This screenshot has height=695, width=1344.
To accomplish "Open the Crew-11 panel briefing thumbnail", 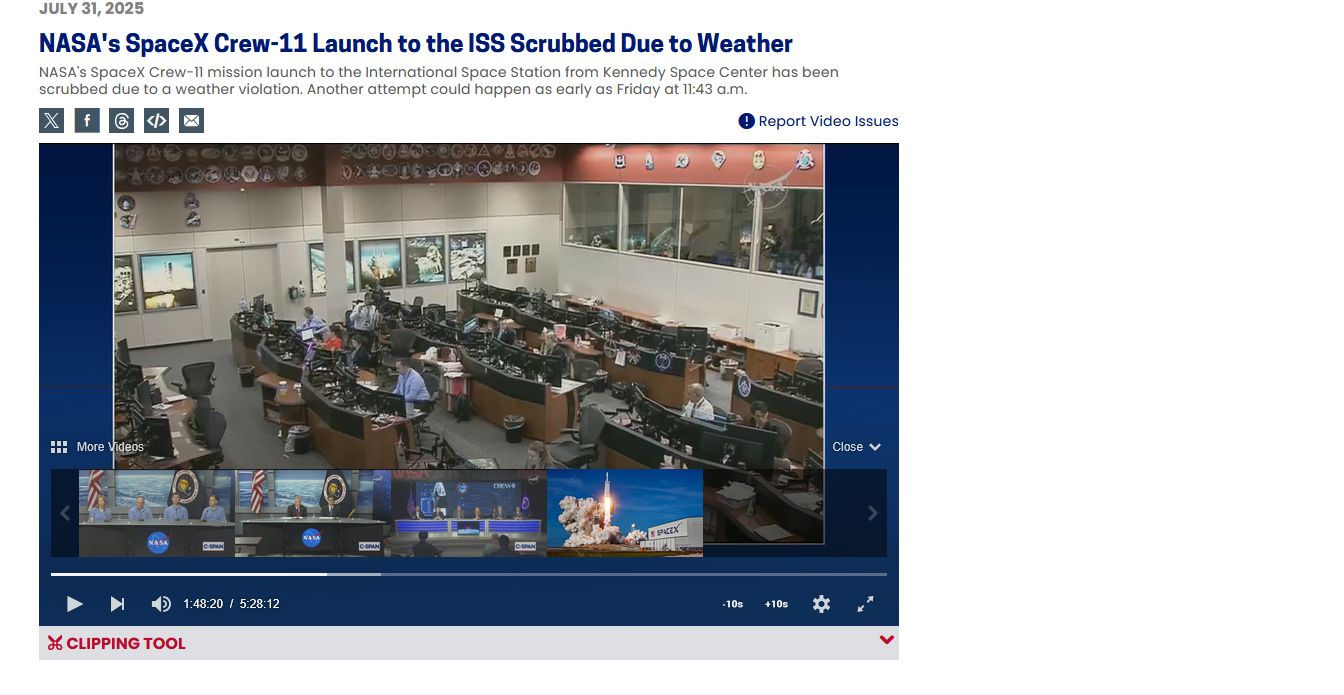I will [469, 513].
